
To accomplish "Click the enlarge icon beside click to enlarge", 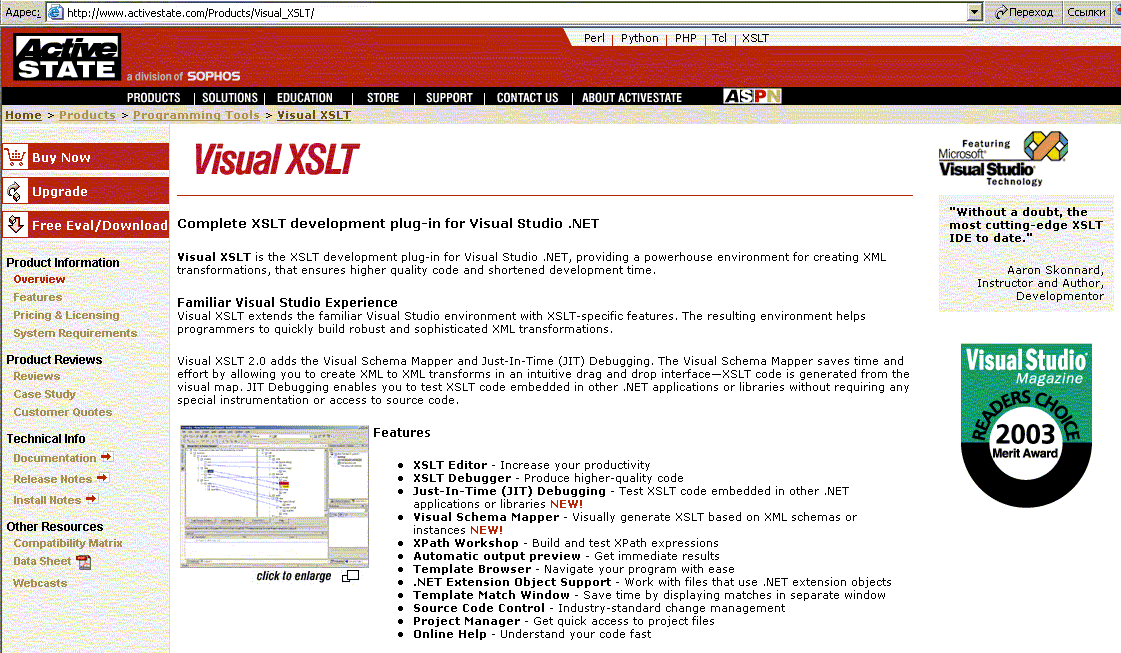I will pos(350,576).
